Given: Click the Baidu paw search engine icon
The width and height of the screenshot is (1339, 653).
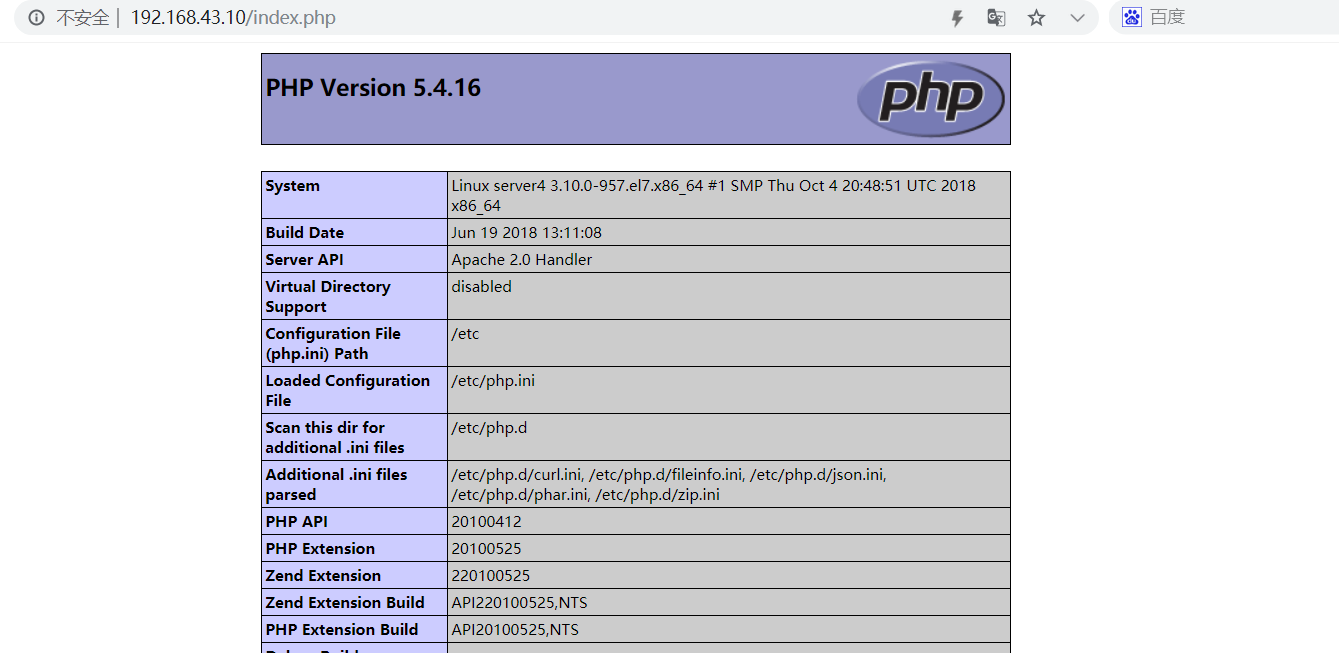Looking at the screenshot, I should [x=1131, y=17].
